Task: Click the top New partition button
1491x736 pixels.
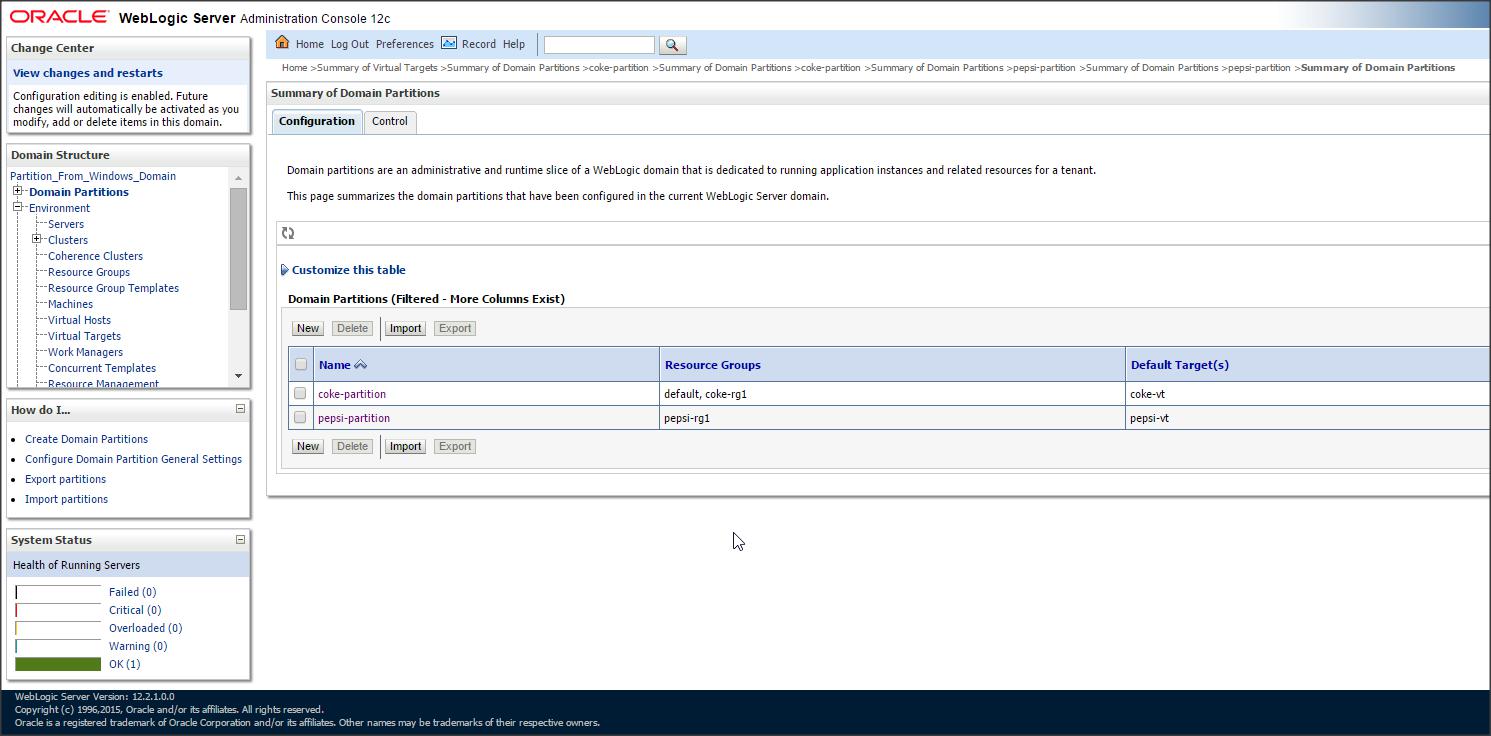Action: [307, 328]
